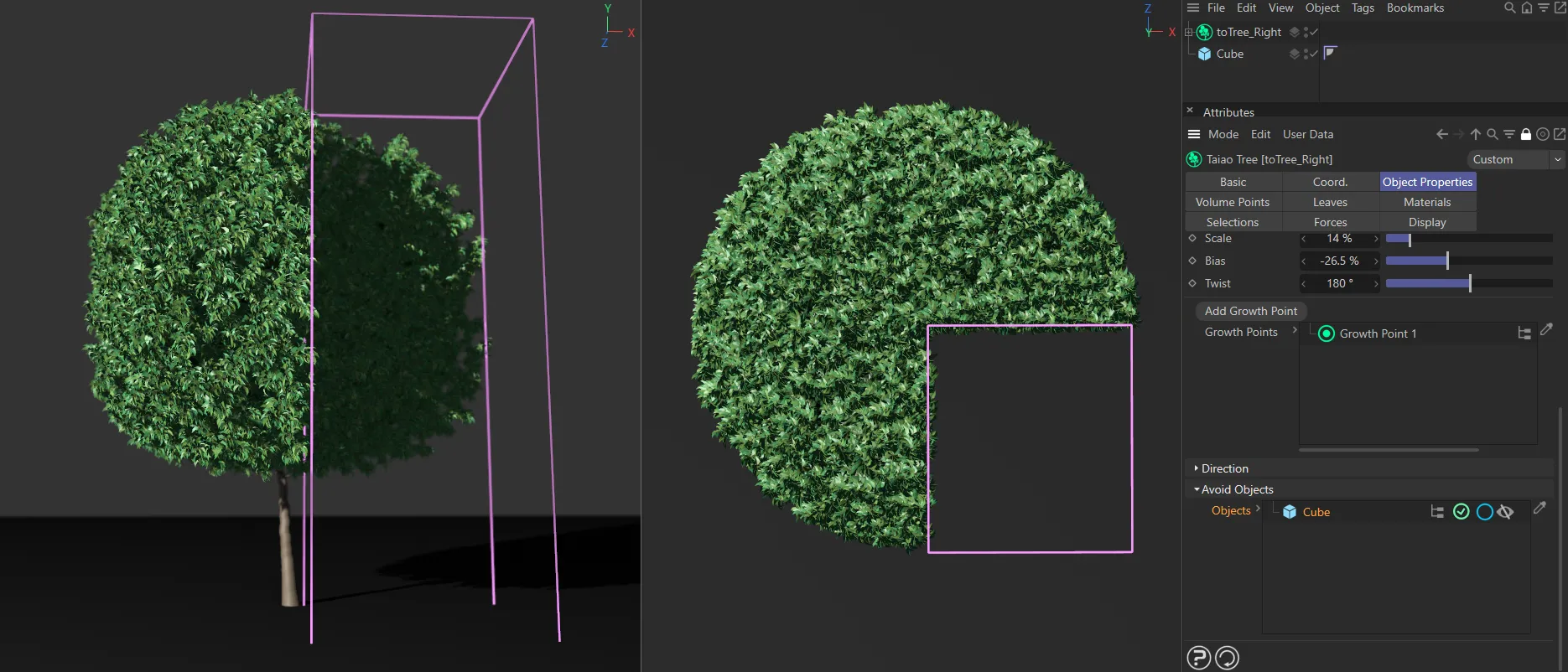
Task: Switch to the Leaves tab
Action: (1330, 202)
